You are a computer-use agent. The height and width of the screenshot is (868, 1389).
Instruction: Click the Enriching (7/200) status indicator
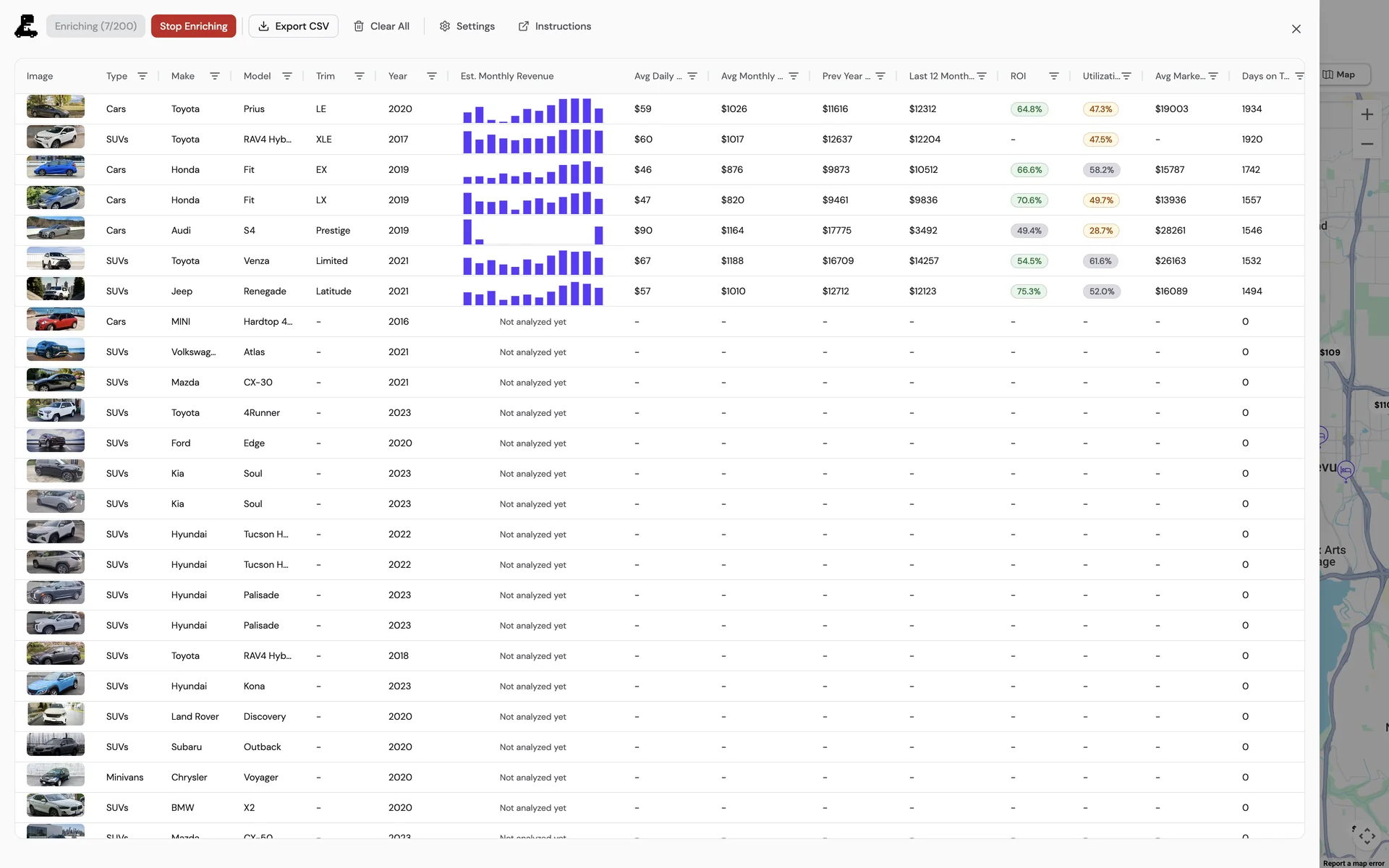[95, 26]
